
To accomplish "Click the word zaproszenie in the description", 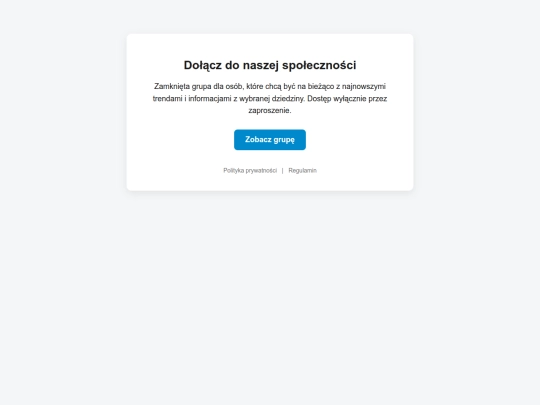I will (270, 111).
